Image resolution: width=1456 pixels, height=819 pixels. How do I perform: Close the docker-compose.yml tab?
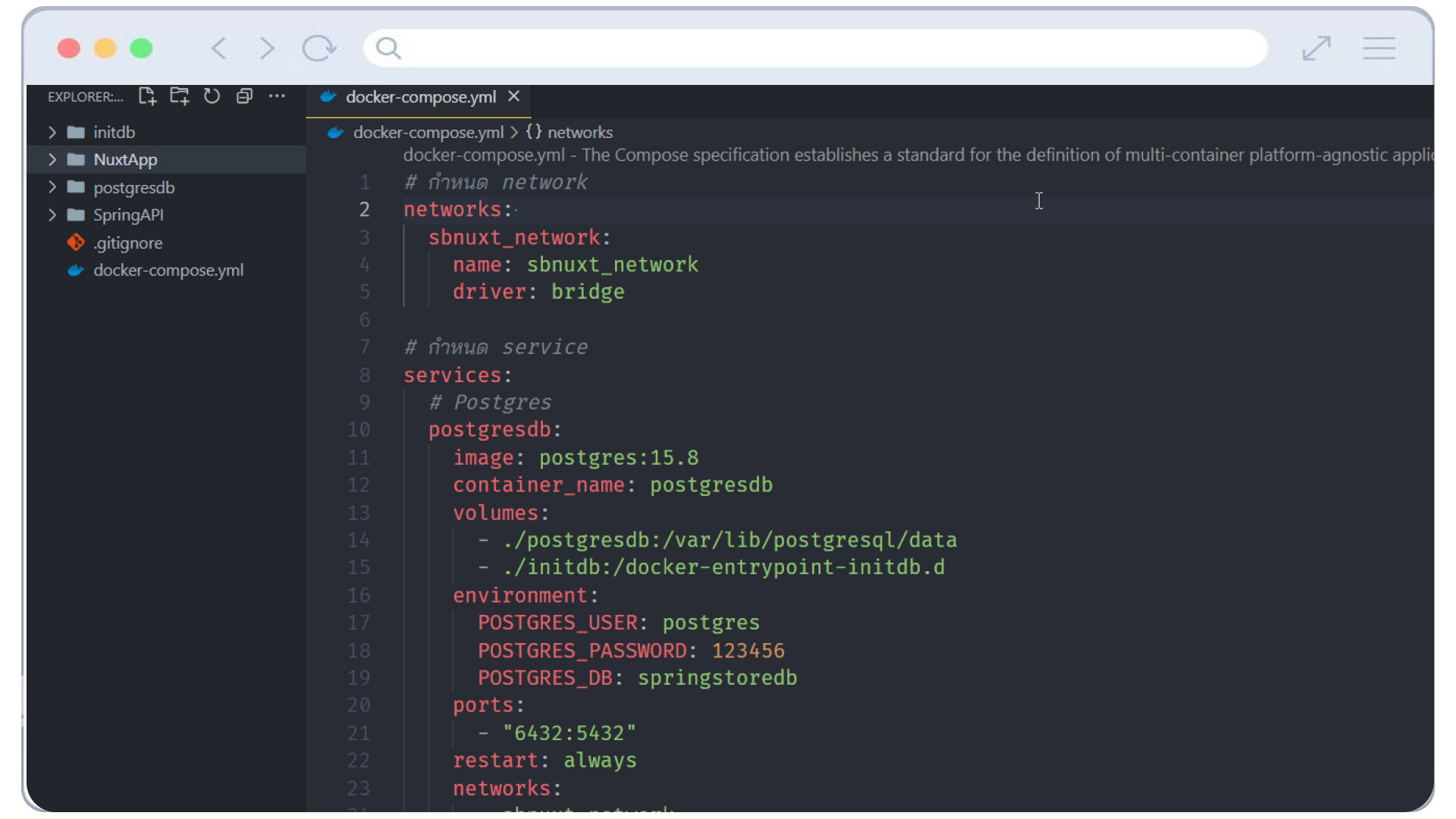click(514, 96)
